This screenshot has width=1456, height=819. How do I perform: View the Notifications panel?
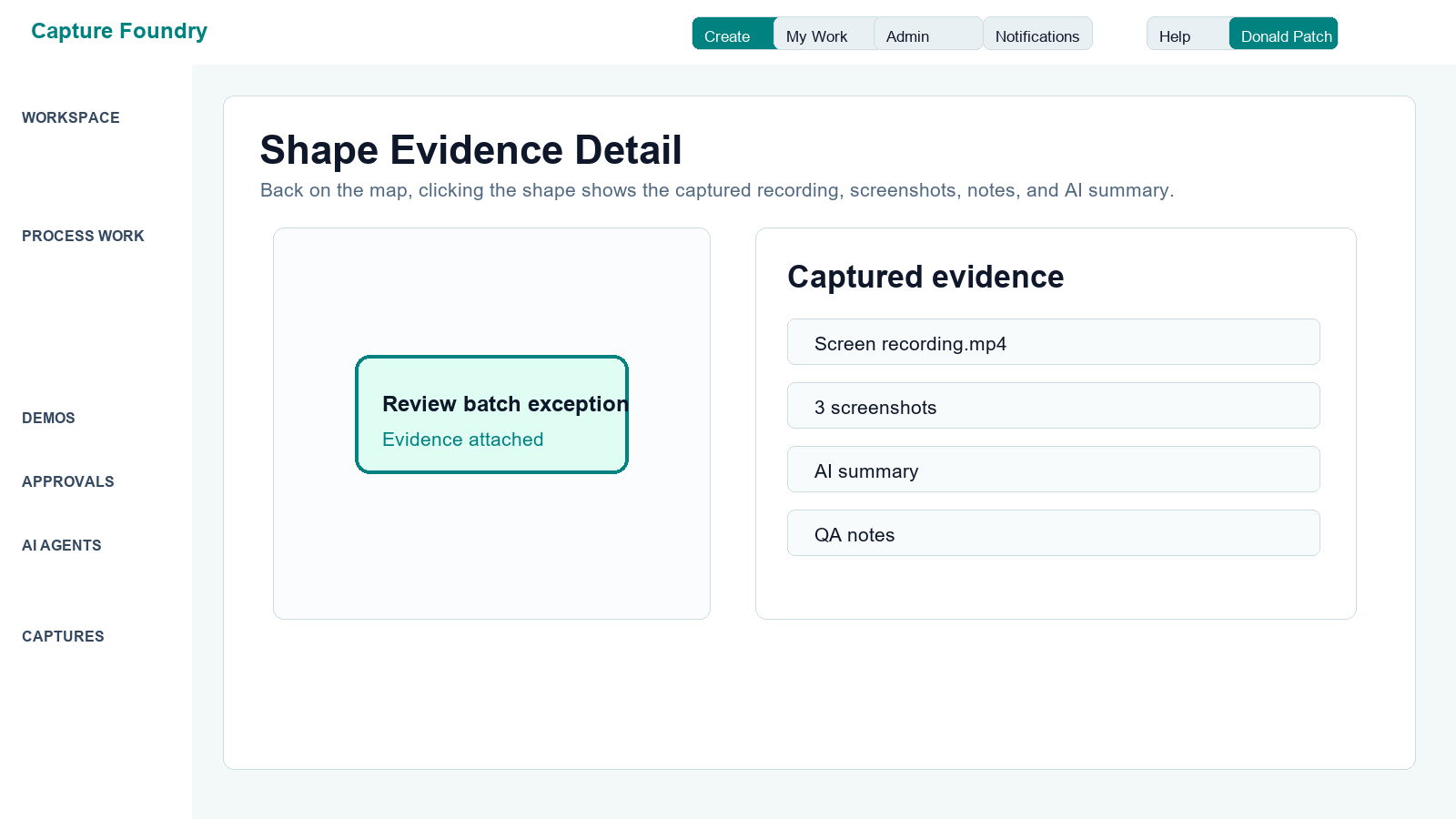coord(1037,34)
